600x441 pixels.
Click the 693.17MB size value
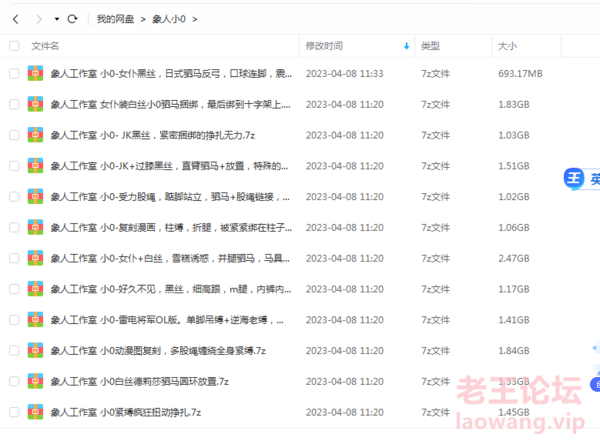520,74
